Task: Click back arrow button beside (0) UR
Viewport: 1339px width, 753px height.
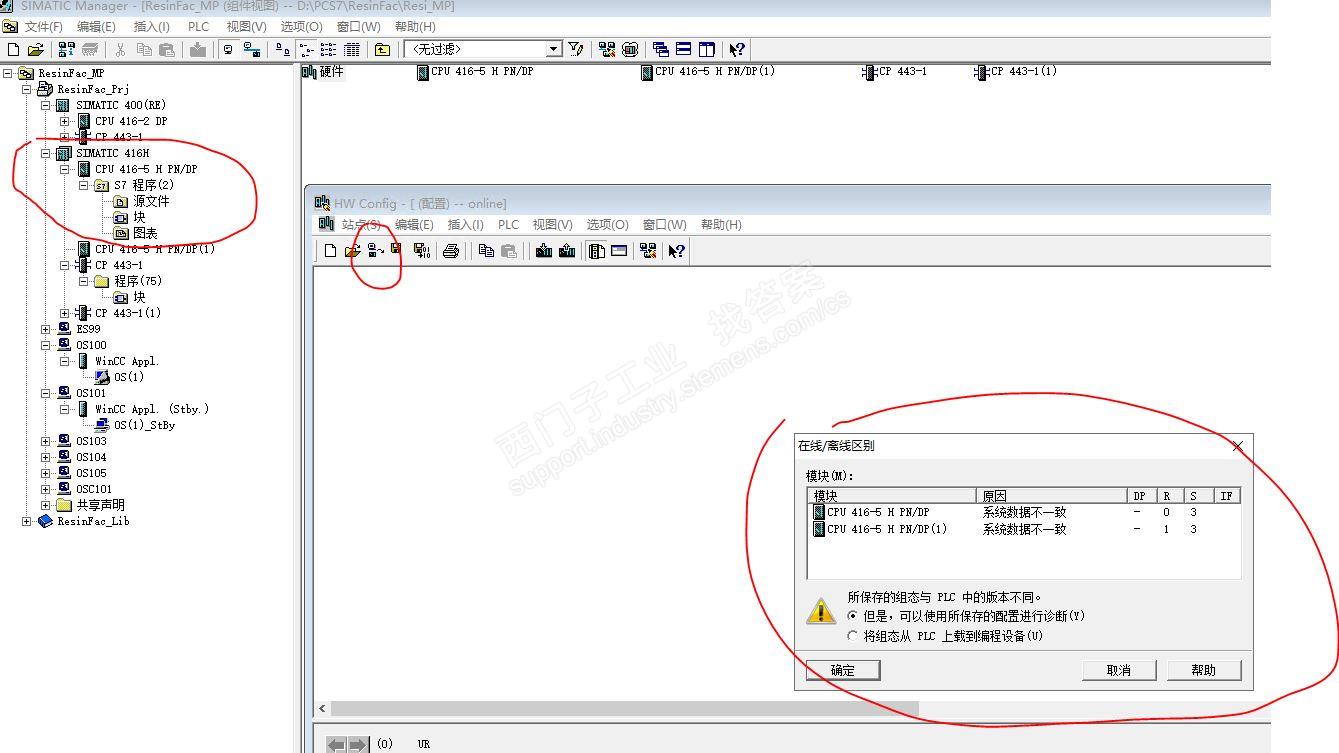Action: tap(337, 745)
